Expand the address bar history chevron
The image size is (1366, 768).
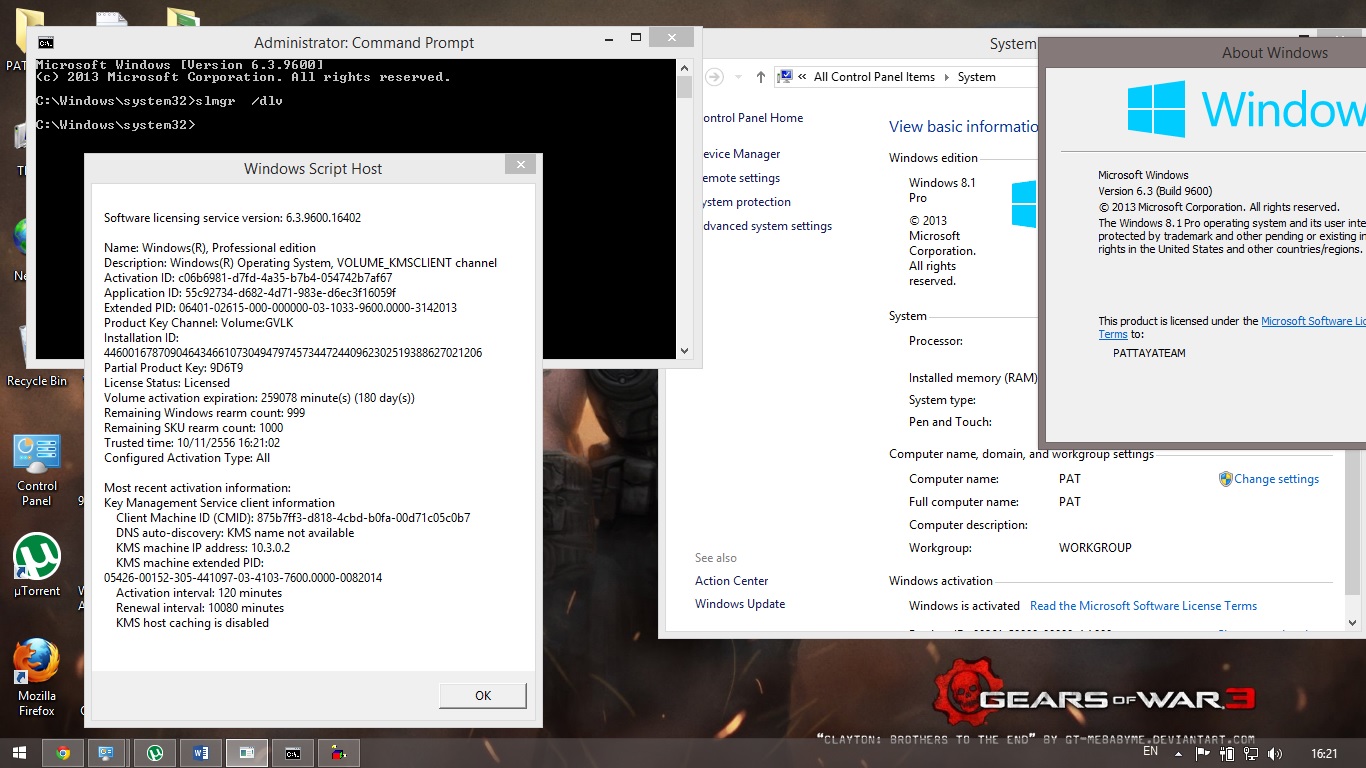click(802, 77)
